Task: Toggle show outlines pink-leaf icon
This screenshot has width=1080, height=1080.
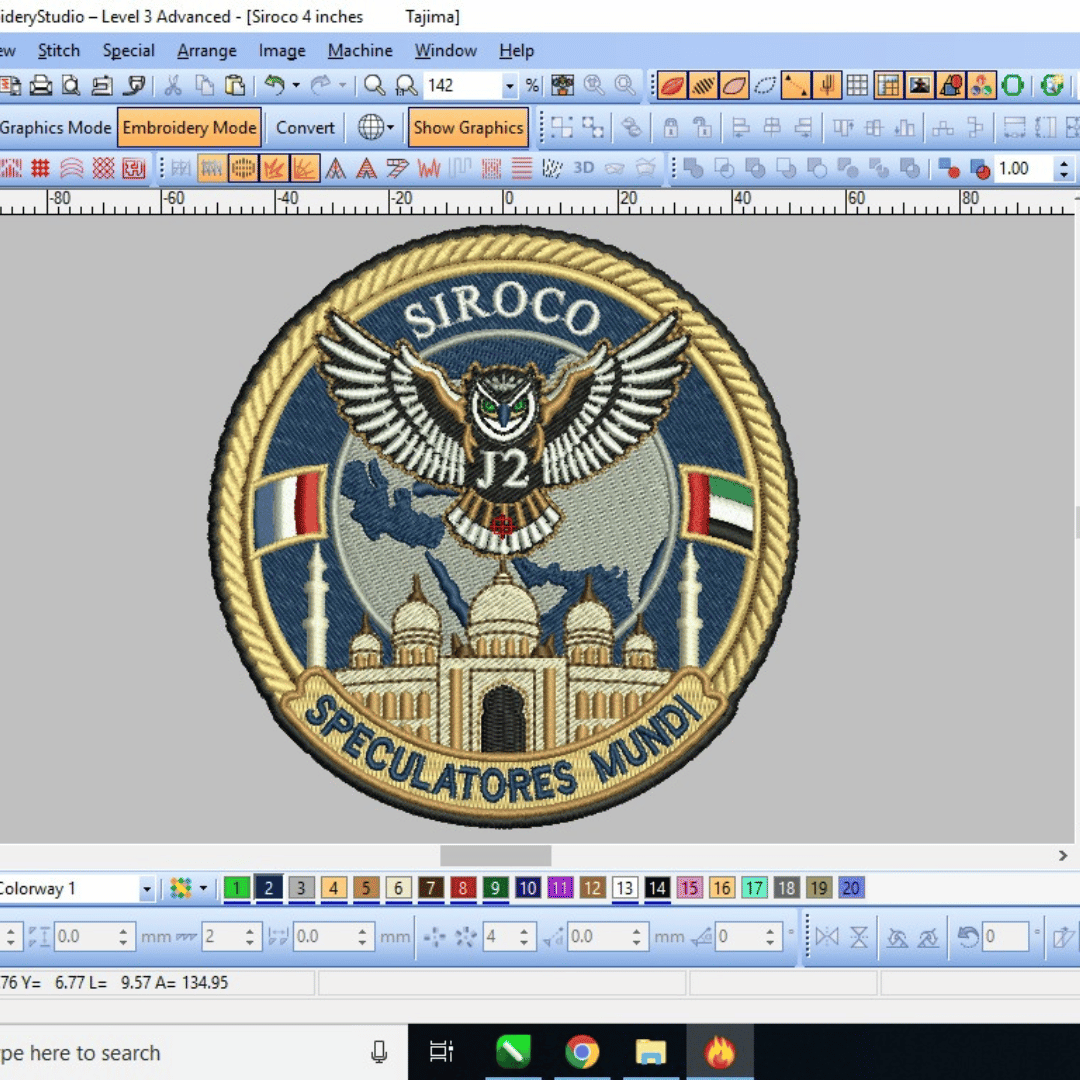Action: click(734, 85)
